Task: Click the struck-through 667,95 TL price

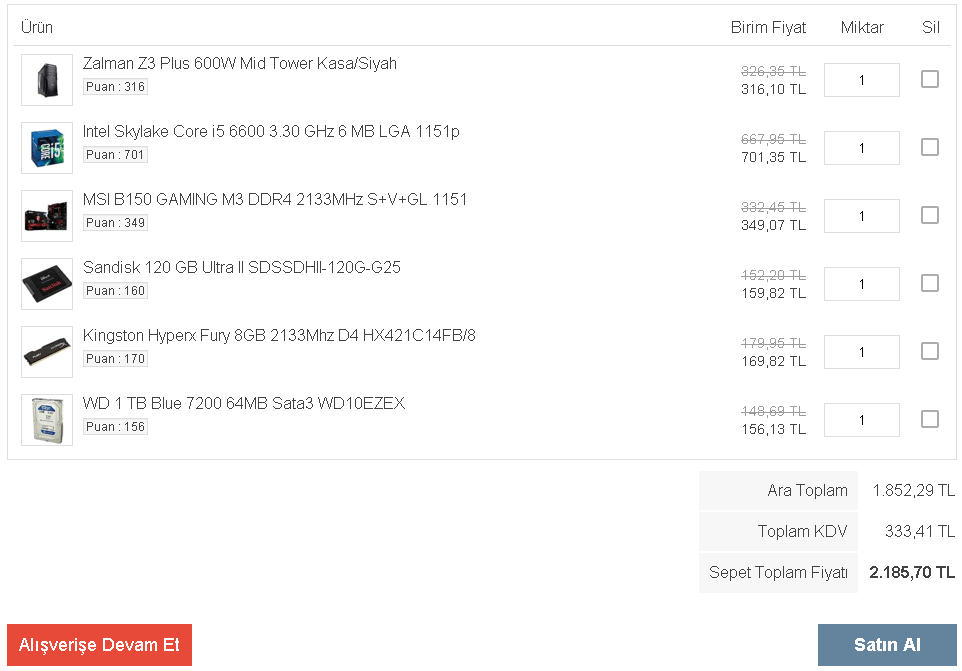Action: (x=774, y=139)
